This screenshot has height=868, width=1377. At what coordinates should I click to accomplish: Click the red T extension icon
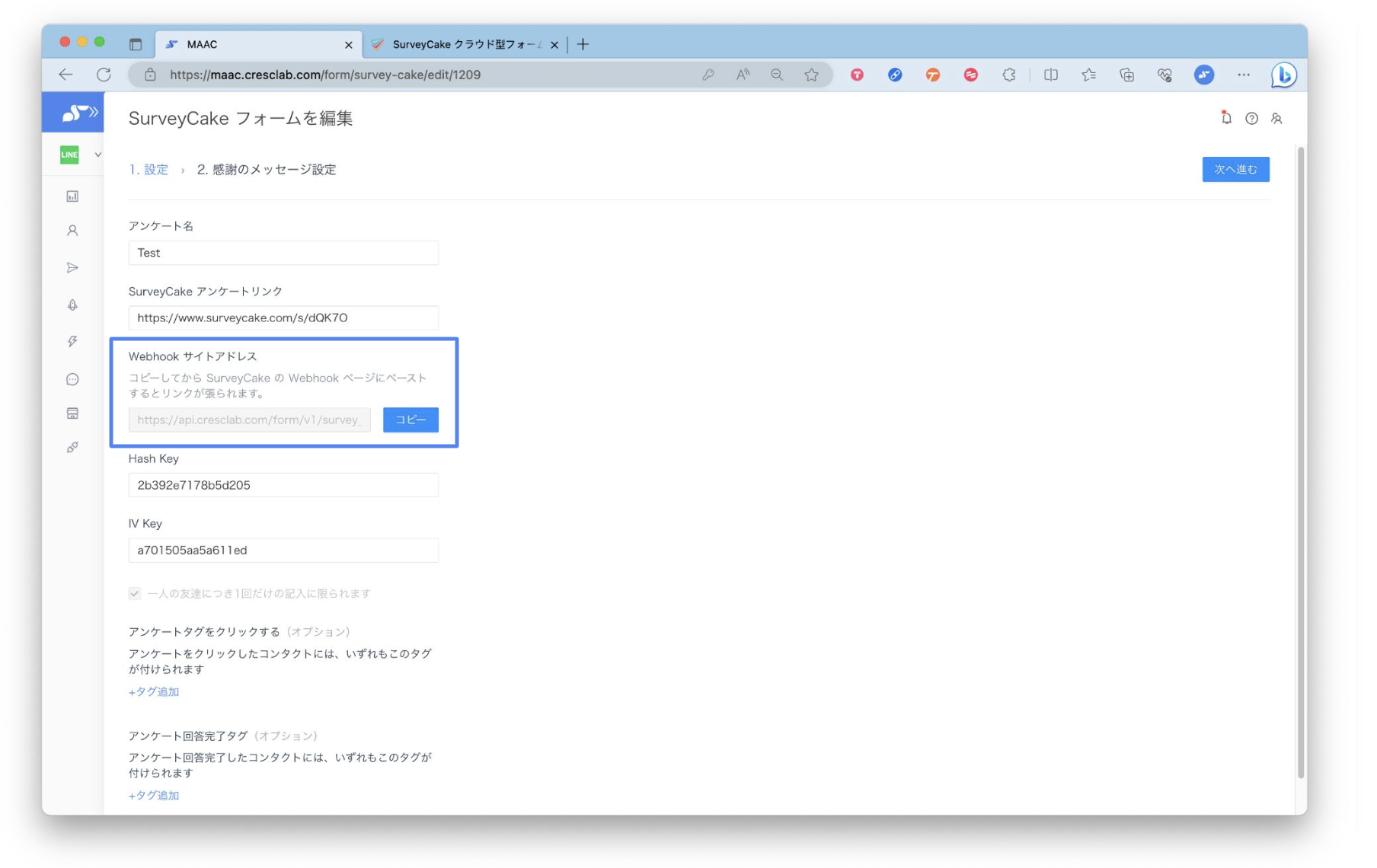click(x=858, y=75)
